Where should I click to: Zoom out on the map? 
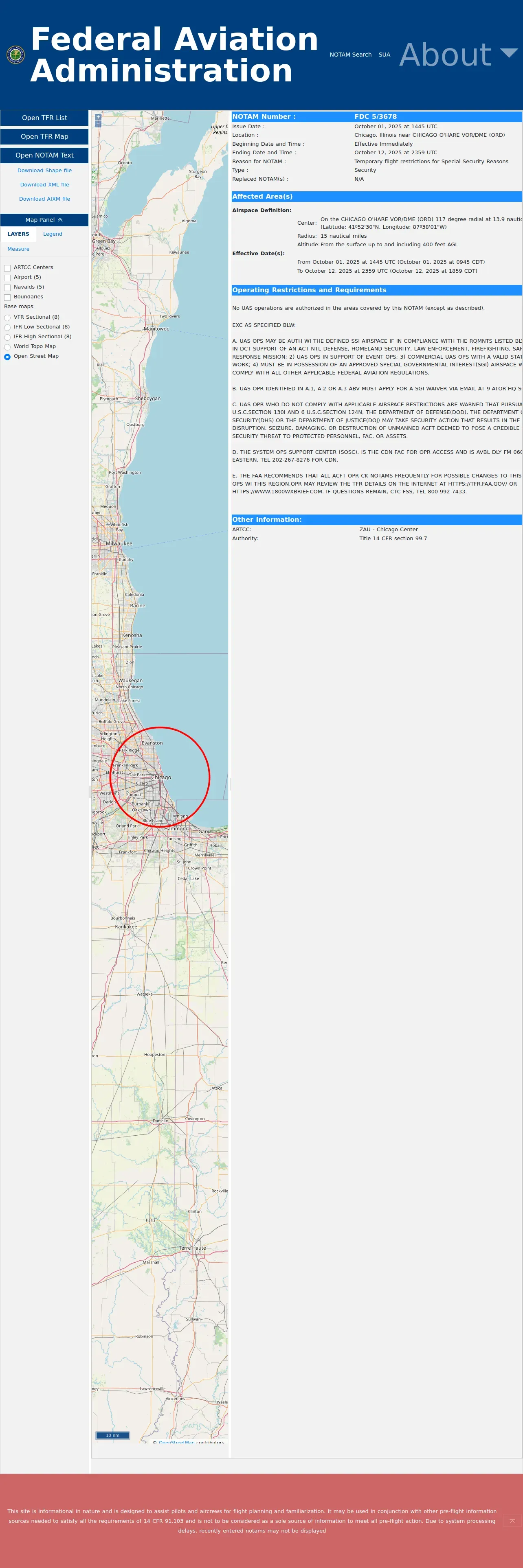(x=98, y=124)
